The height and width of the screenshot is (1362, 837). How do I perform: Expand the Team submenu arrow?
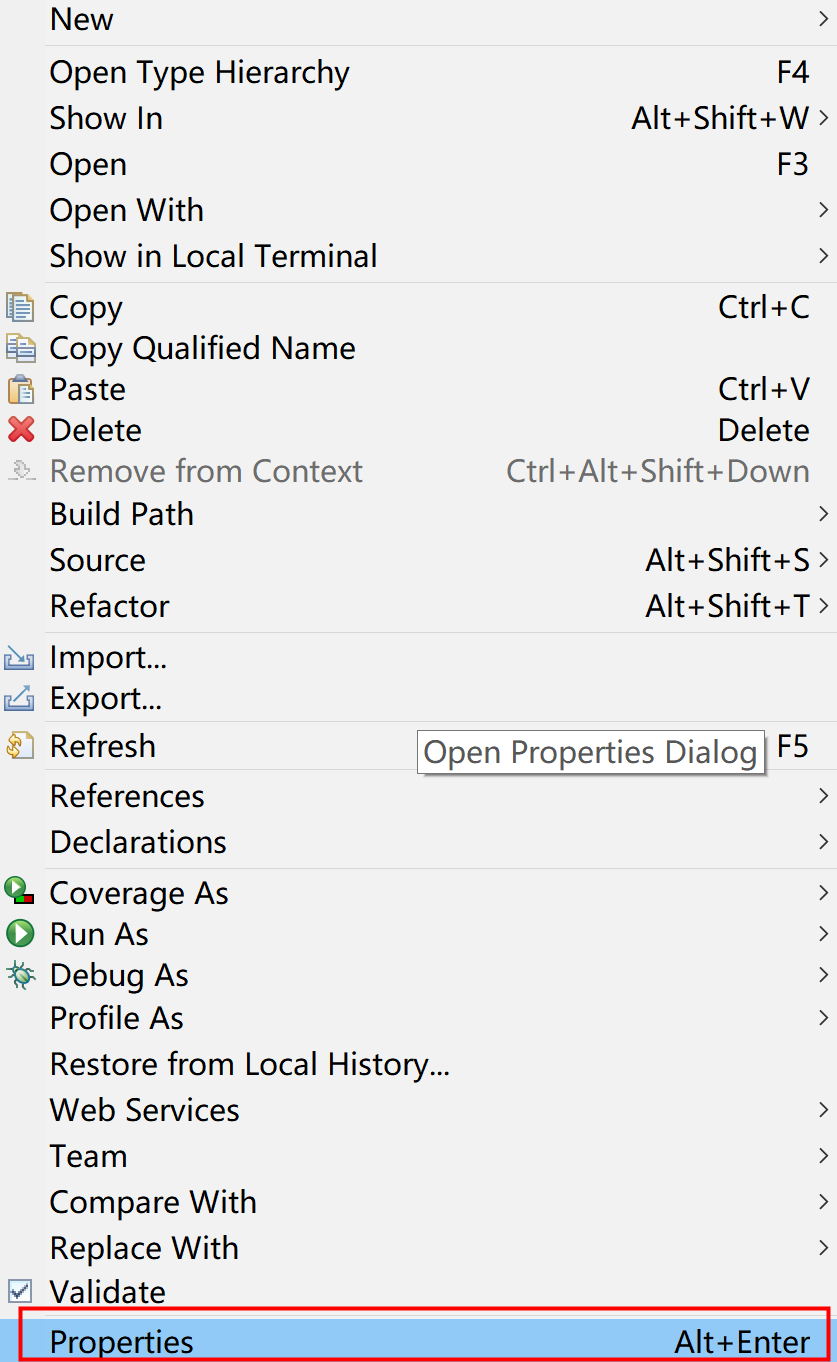(x=824, y=1156)
